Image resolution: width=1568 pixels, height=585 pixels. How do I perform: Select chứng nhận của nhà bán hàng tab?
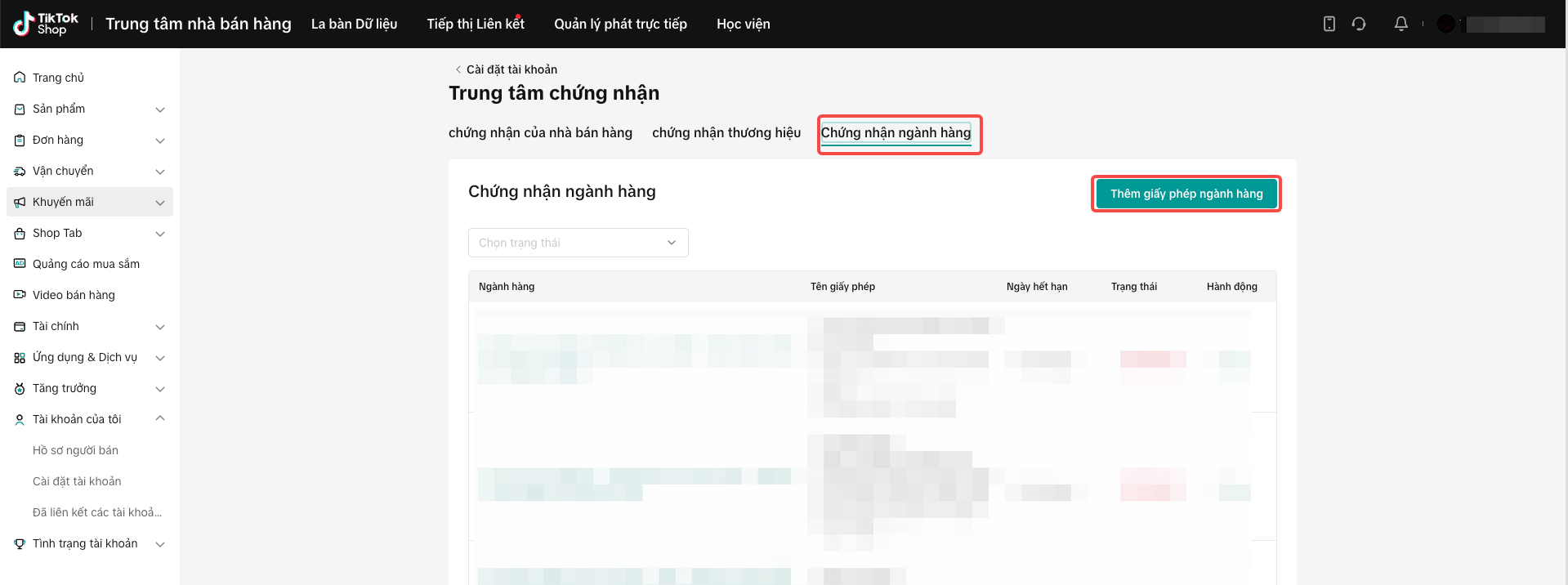[x=540, y=132]
